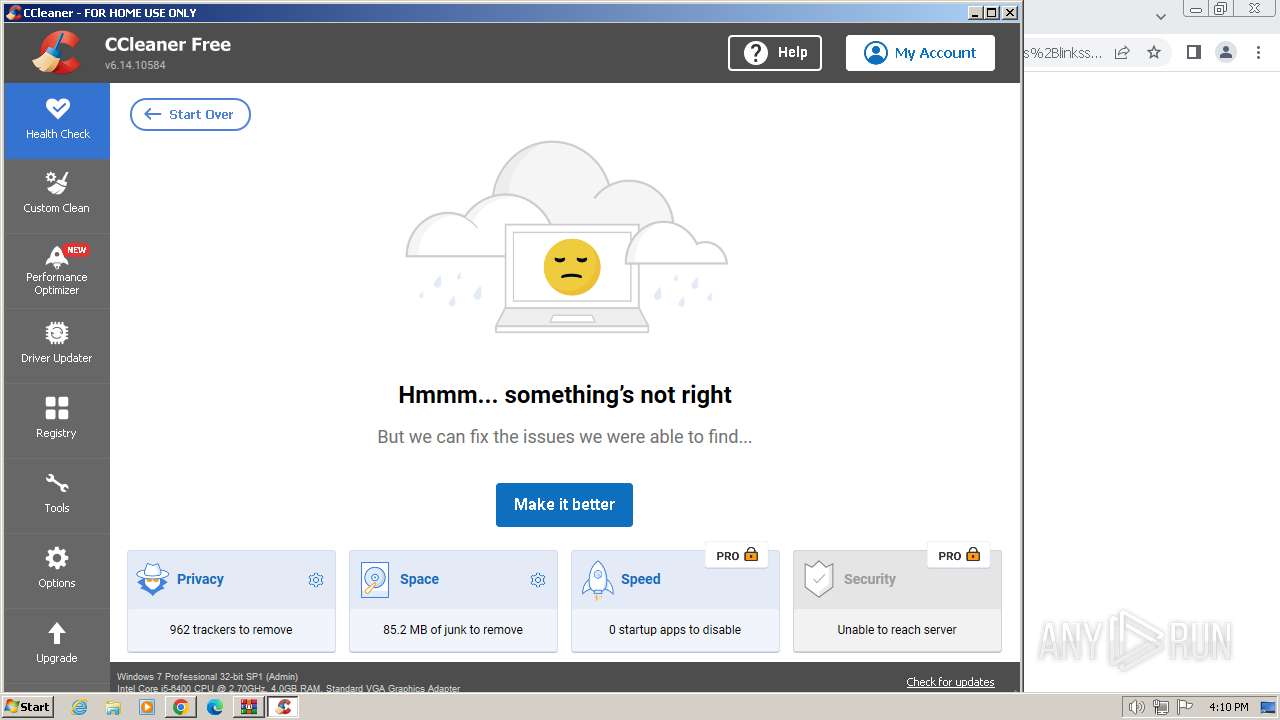Click the Windows 7 system info text
1280x720 pixels.
[289, 682]
